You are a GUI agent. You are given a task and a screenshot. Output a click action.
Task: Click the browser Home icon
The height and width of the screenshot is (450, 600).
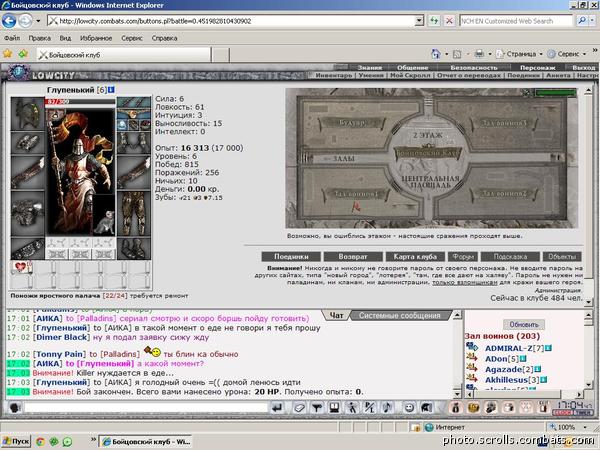pos(436,54)
